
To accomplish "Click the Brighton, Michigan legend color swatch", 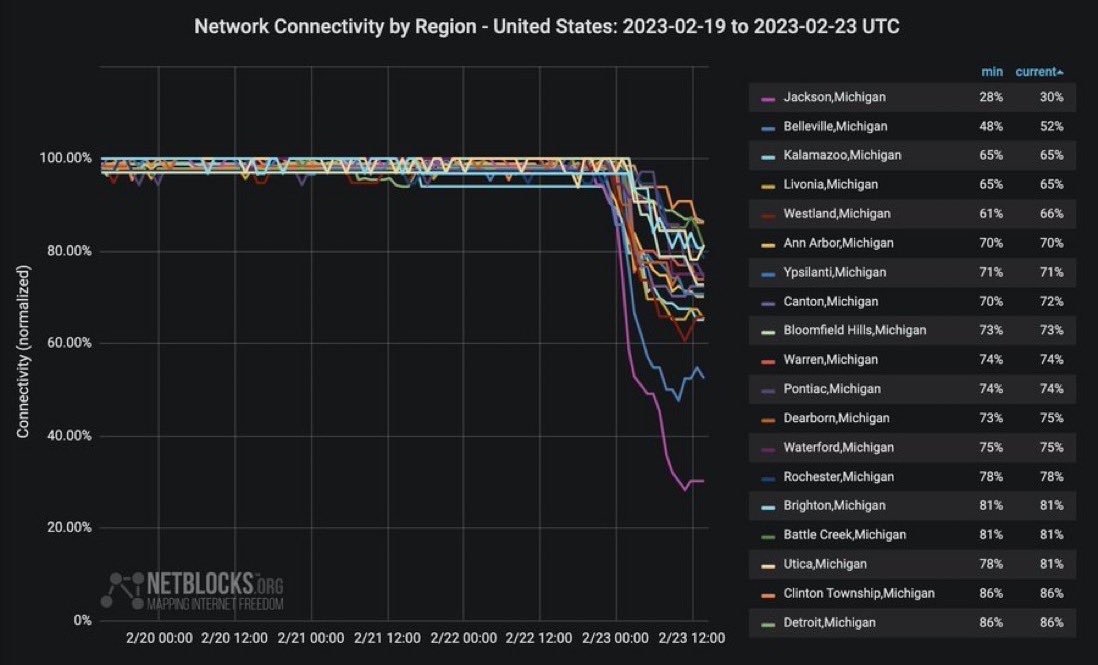I will click(768, 508).
